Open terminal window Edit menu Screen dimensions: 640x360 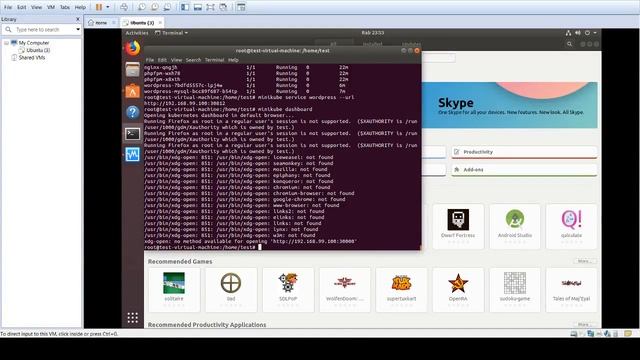162,60
